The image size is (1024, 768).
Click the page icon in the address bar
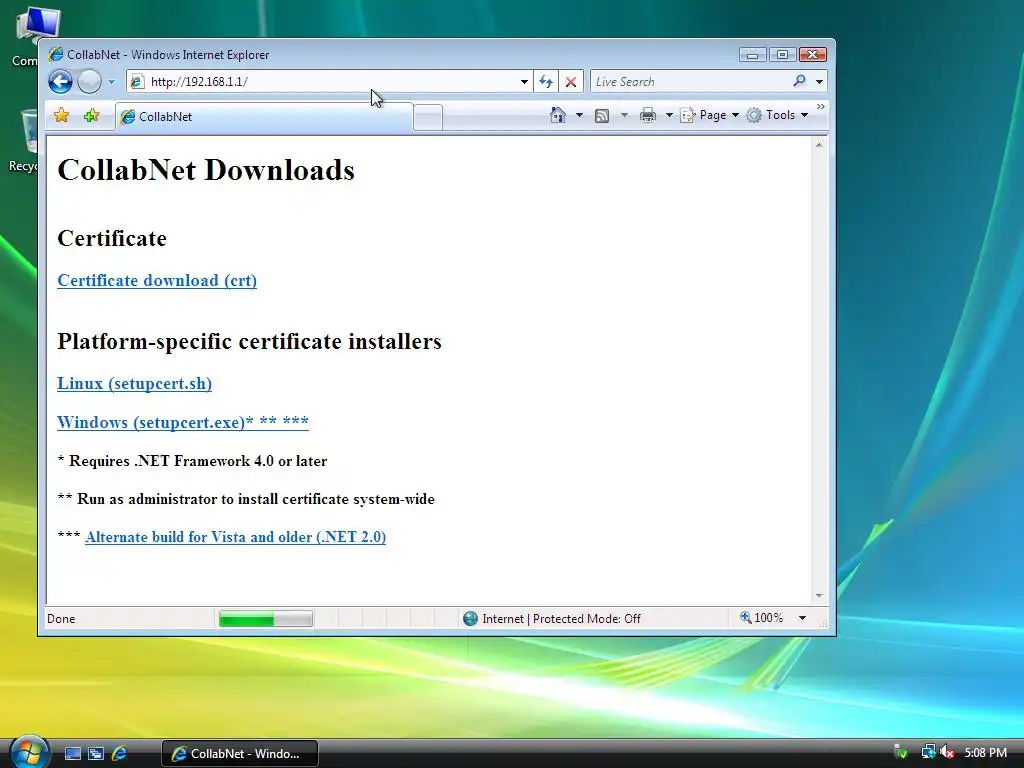point(136,82)
